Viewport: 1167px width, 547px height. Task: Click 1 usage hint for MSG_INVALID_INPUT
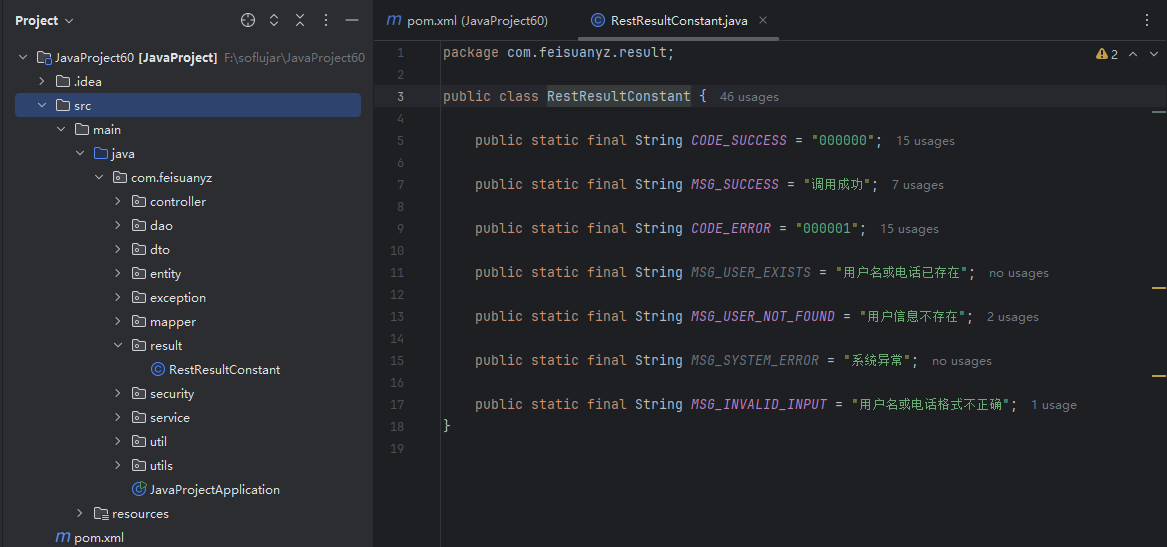click(1054, 405)
